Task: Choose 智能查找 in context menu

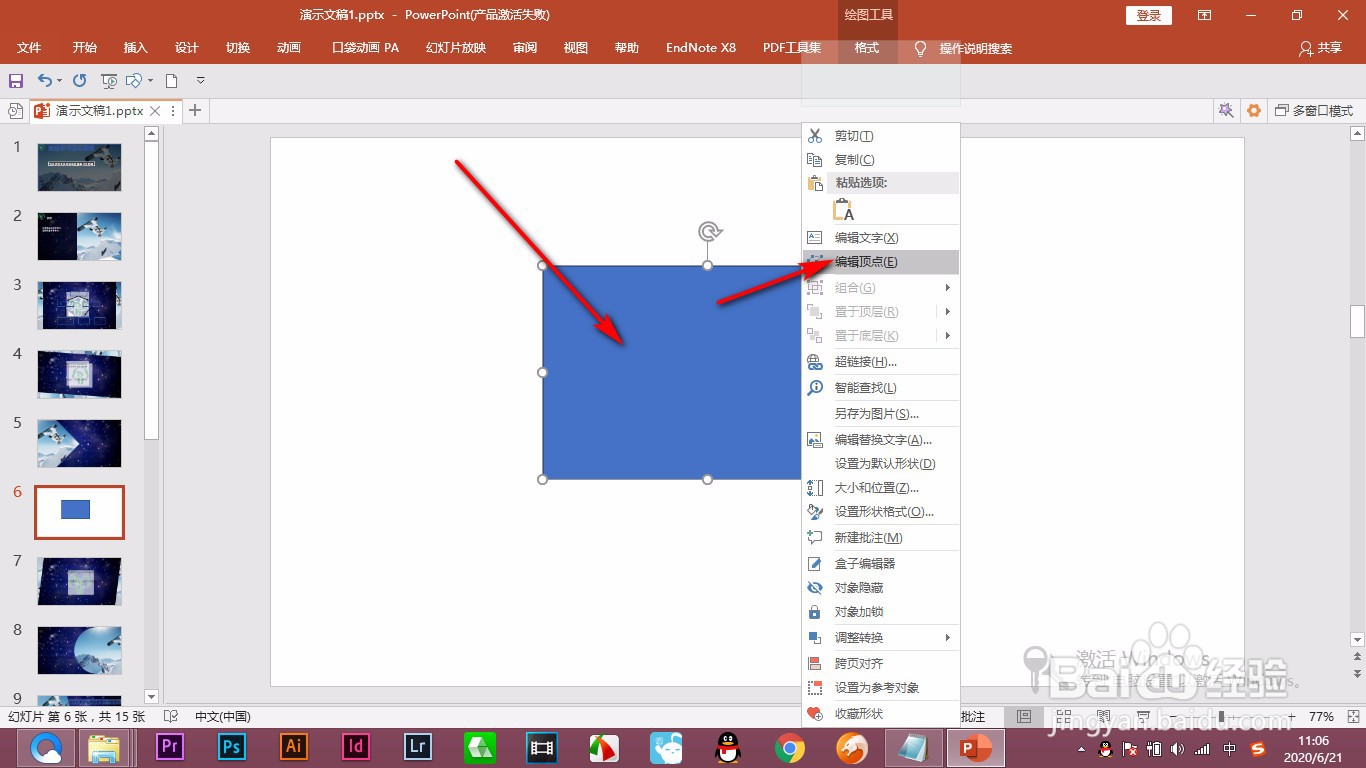Action: (x=881, y=388)
